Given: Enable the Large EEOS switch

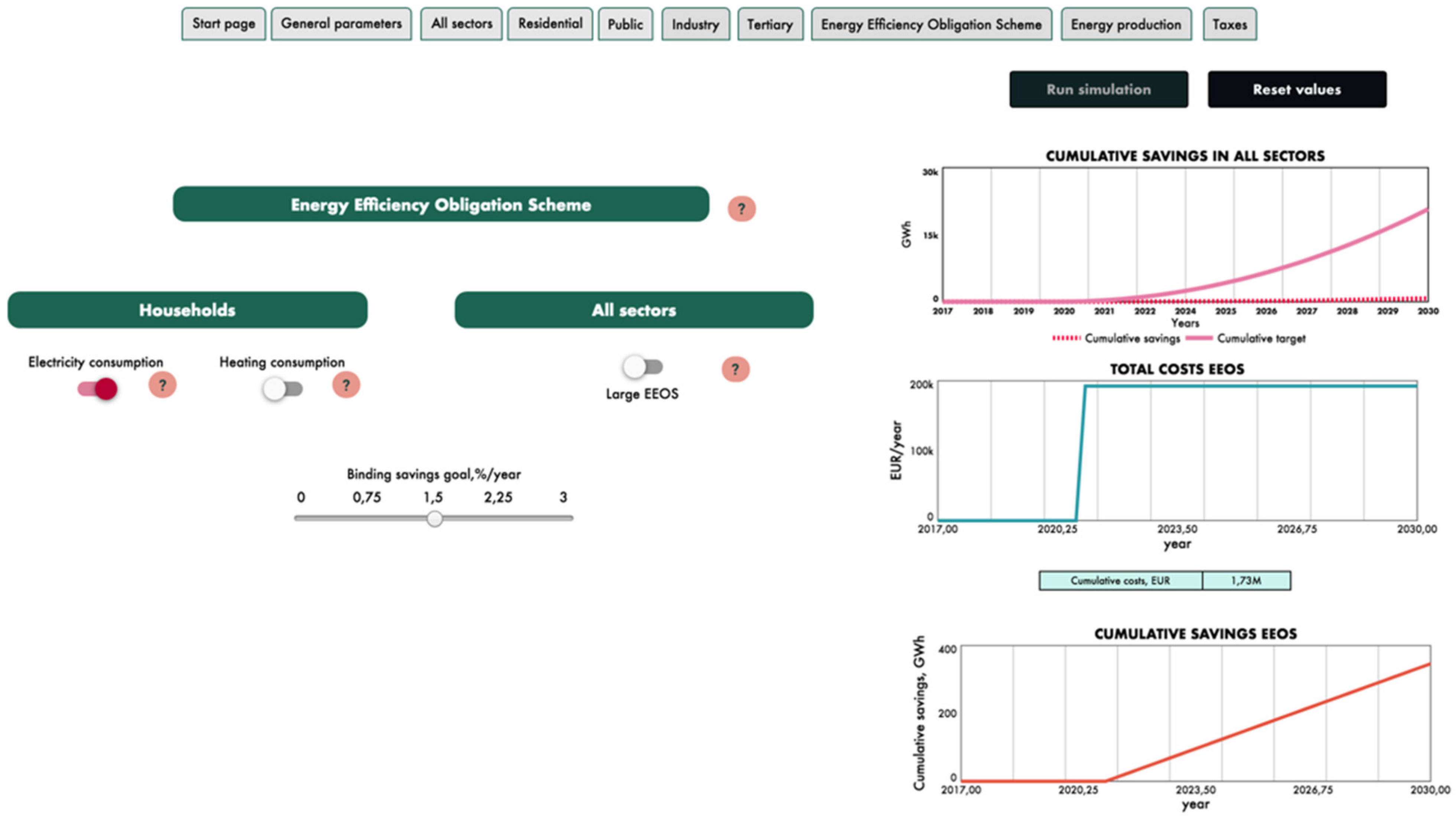Looking at the screenshot, I should point(642,367).
